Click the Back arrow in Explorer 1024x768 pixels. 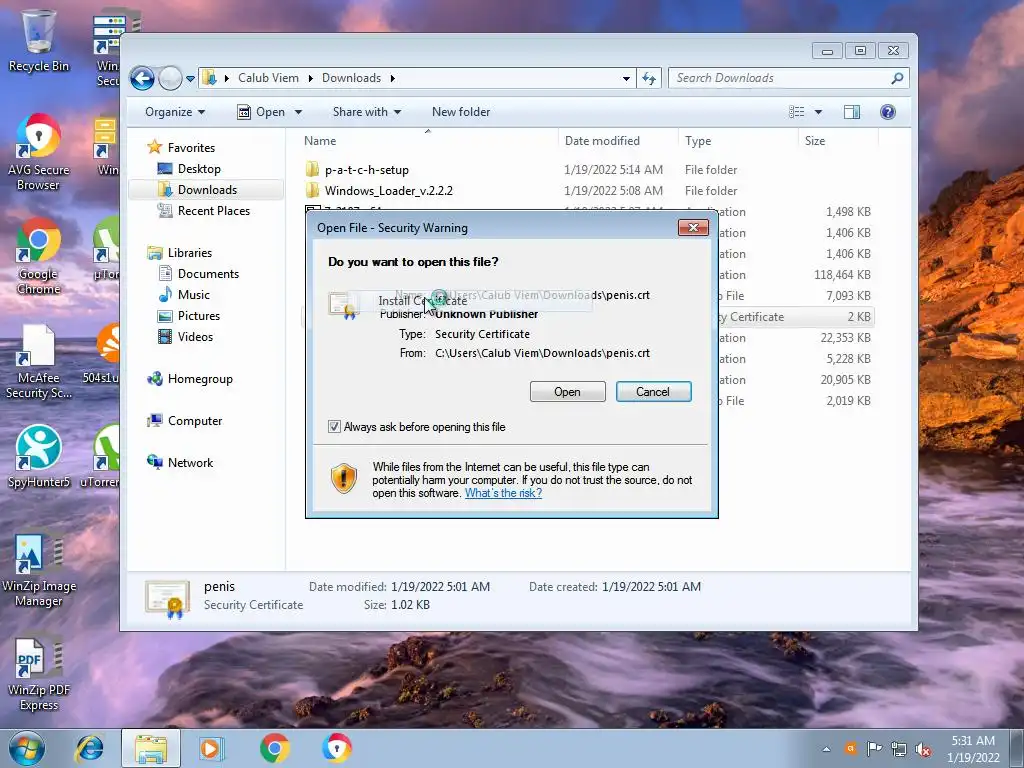pyautogui.click(x=142, y=78)
